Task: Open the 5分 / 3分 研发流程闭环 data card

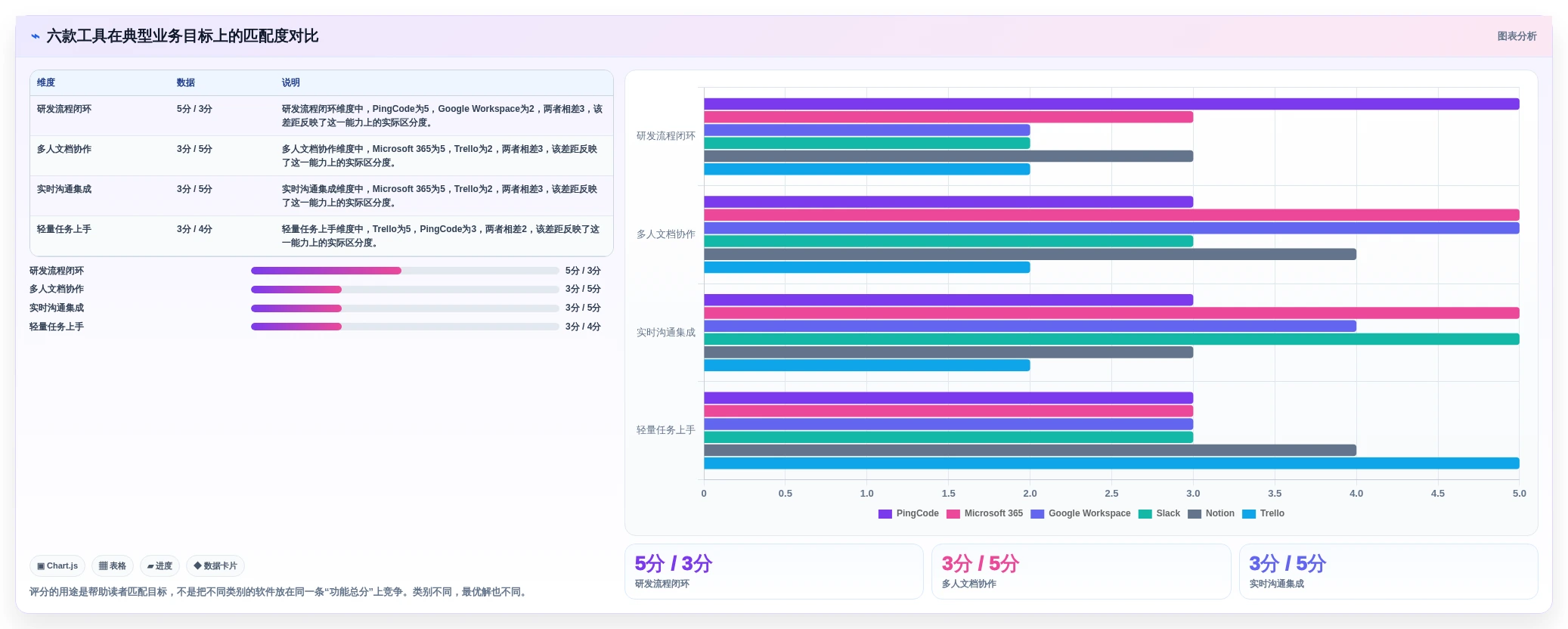Action: pos(774,572)
